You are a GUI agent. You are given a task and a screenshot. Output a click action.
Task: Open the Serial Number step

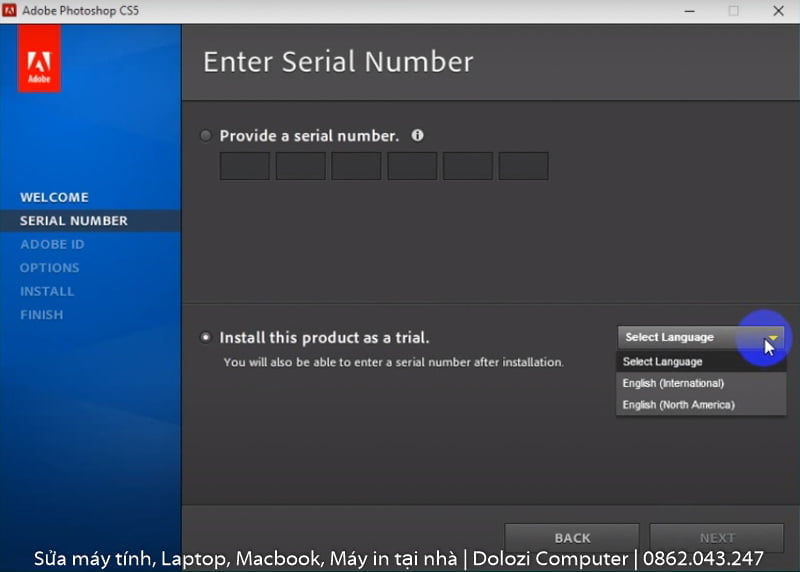click(x=74, y=221)
